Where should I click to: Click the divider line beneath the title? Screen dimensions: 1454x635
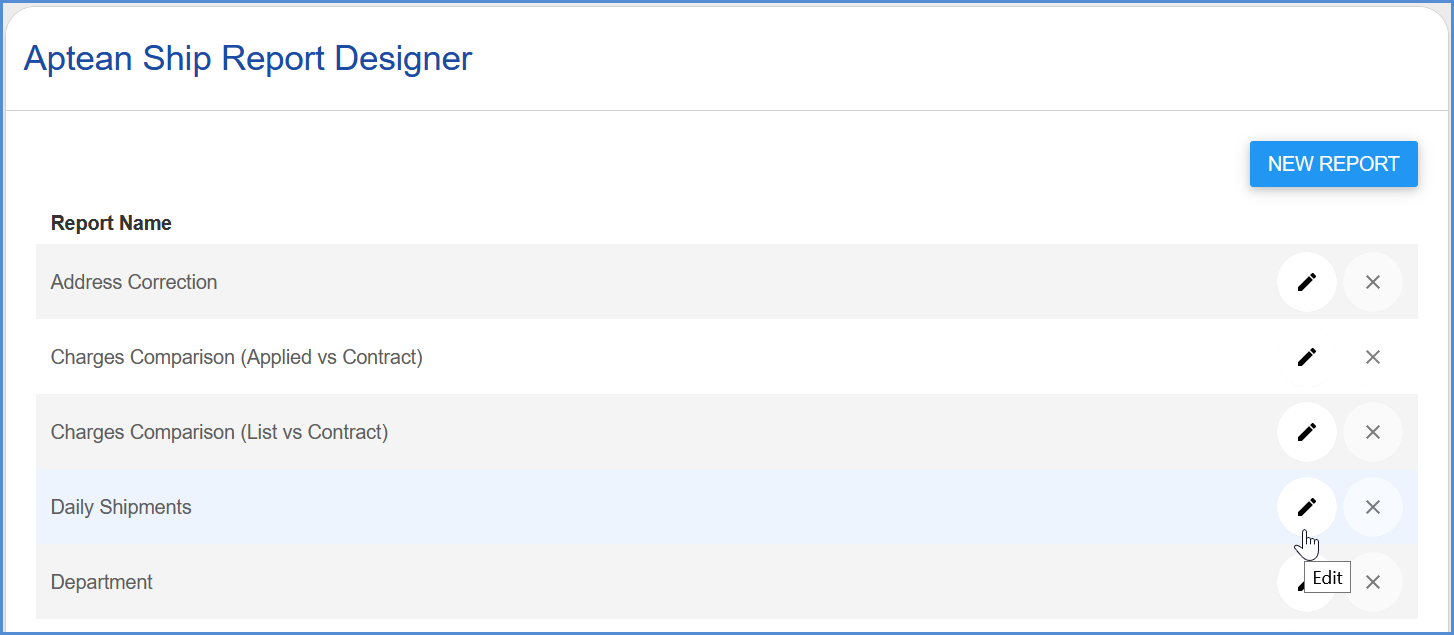click(x=727, y=110)
